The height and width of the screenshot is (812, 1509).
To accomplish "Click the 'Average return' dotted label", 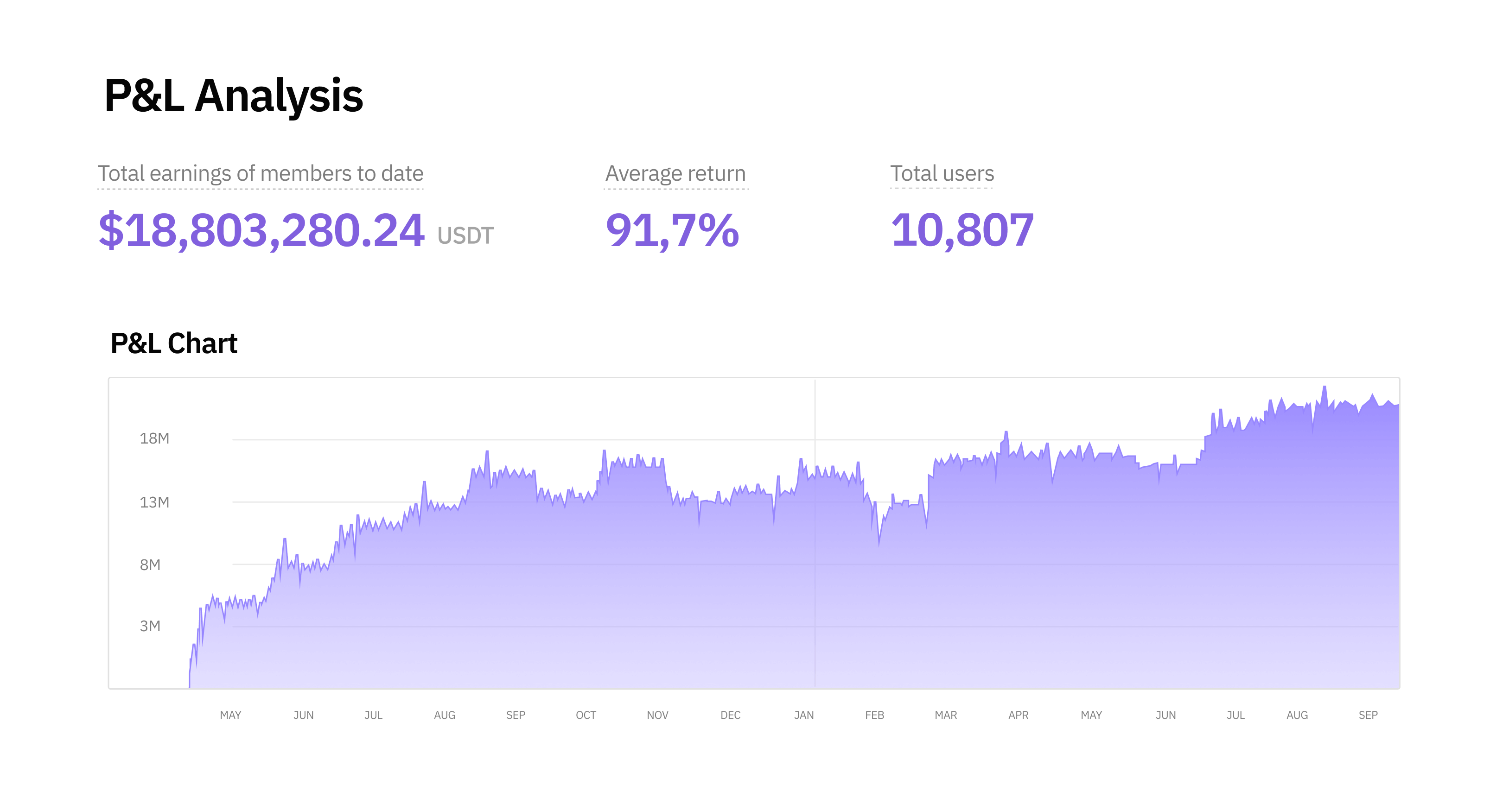I will tap(675, 174).
